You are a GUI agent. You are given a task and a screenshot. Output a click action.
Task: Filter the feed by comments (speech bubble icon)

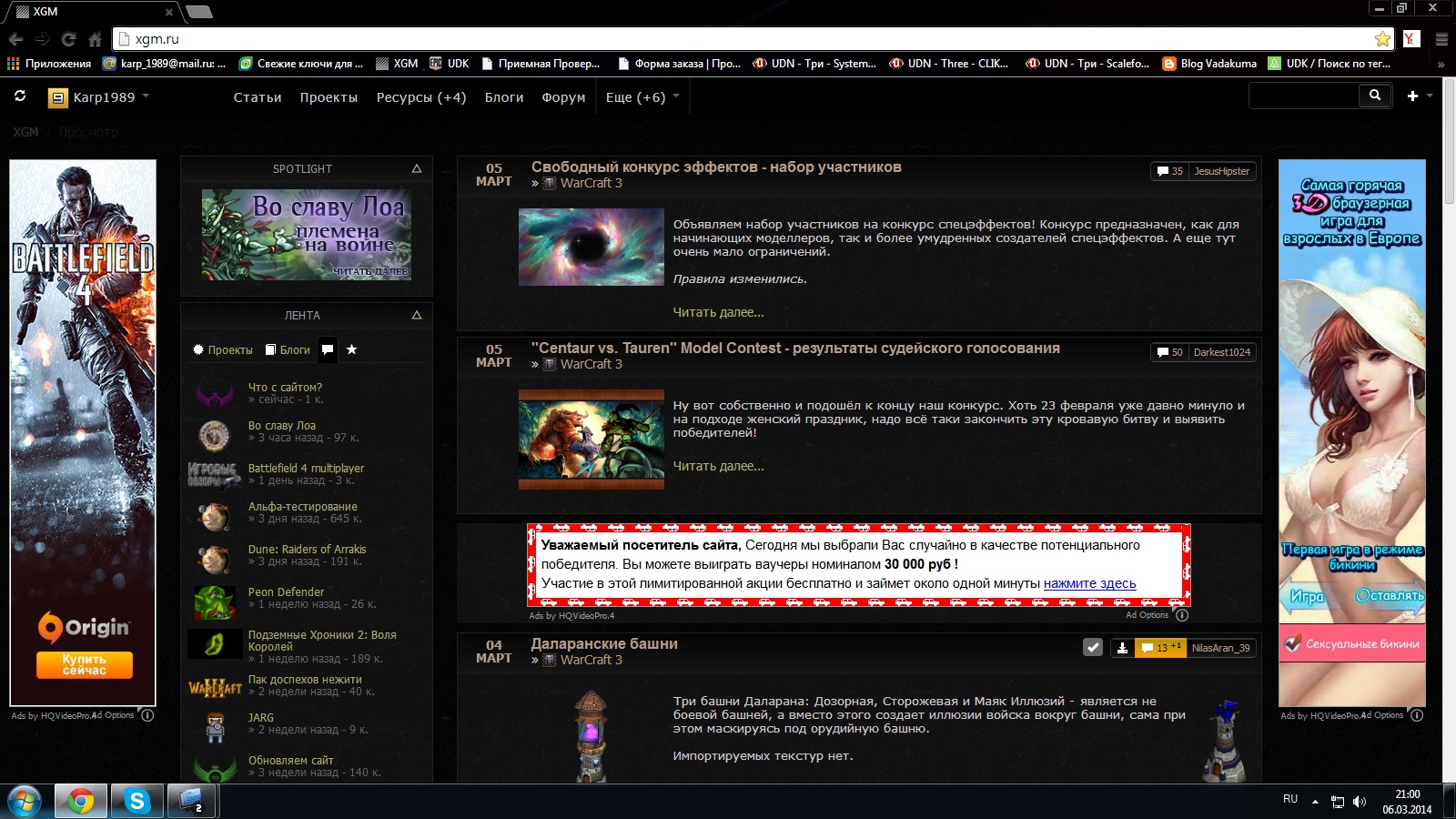pyautogui.click(x=328, y=349)
